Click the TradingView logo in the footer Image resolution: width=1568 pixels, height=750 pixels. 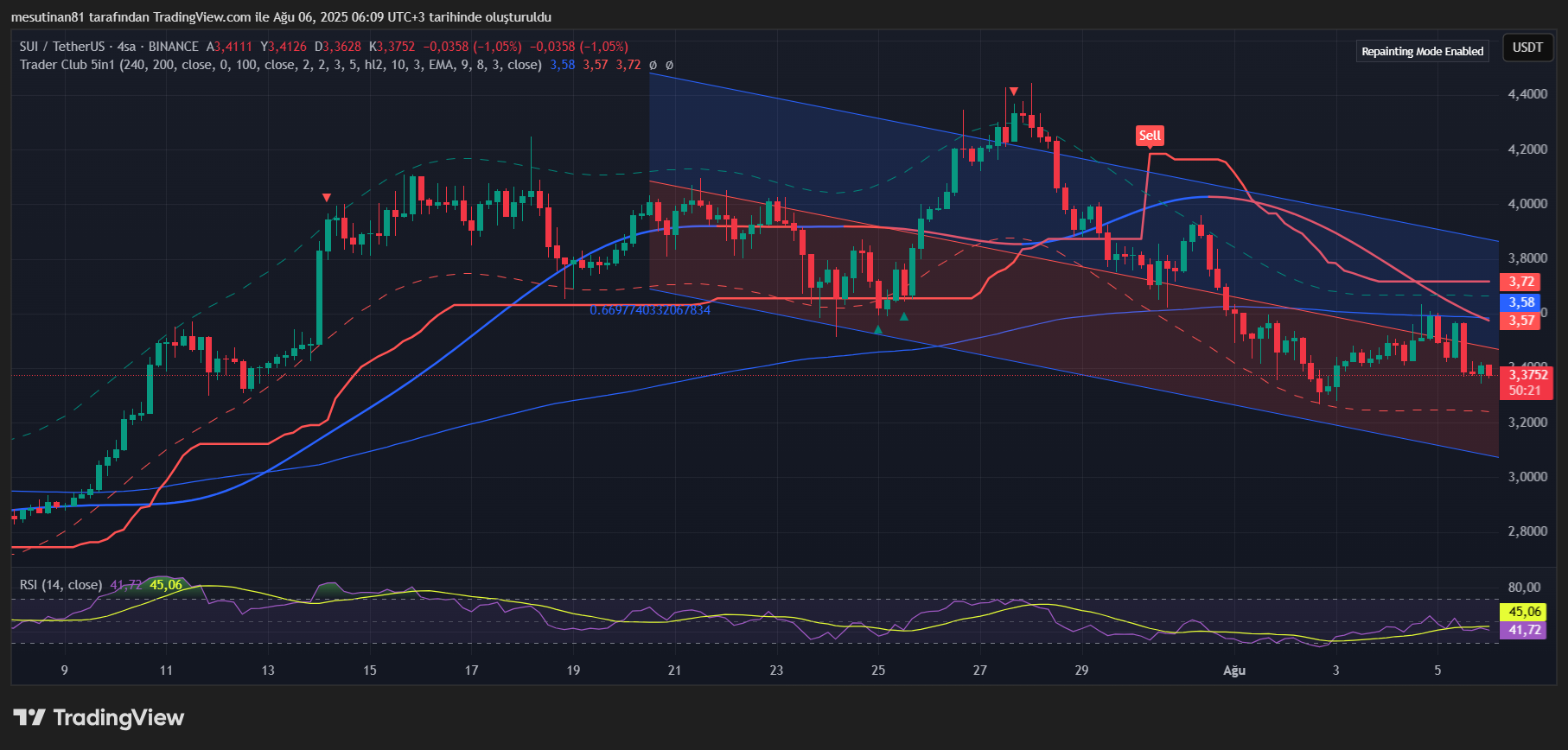(x=99, y=718)
